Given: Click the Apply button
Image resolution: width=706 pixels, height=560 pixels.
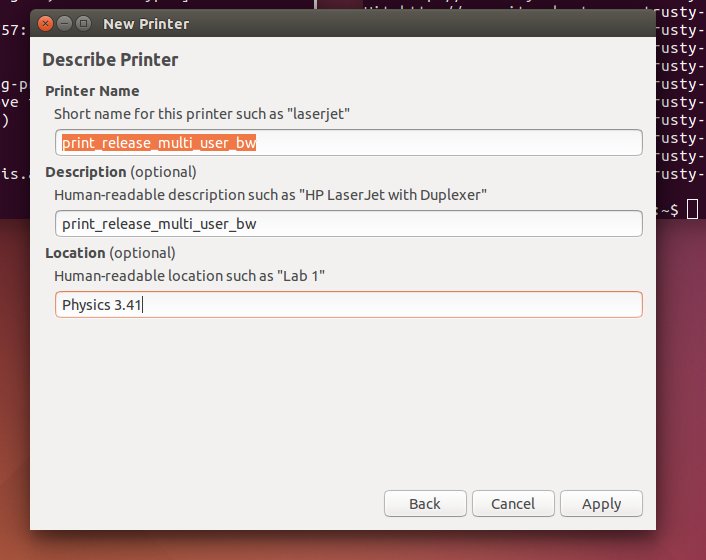Looking at the screenshot, I should click(601, 503).
